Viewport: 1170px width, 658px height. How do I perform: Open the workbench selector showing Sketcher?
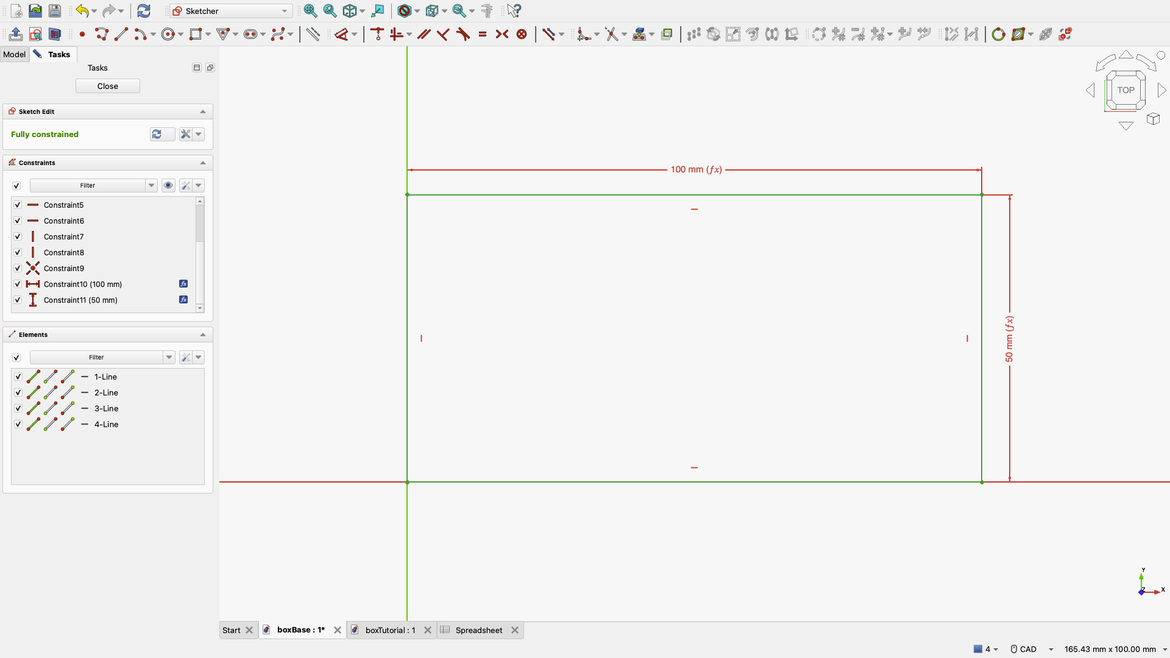coord(228,10)
